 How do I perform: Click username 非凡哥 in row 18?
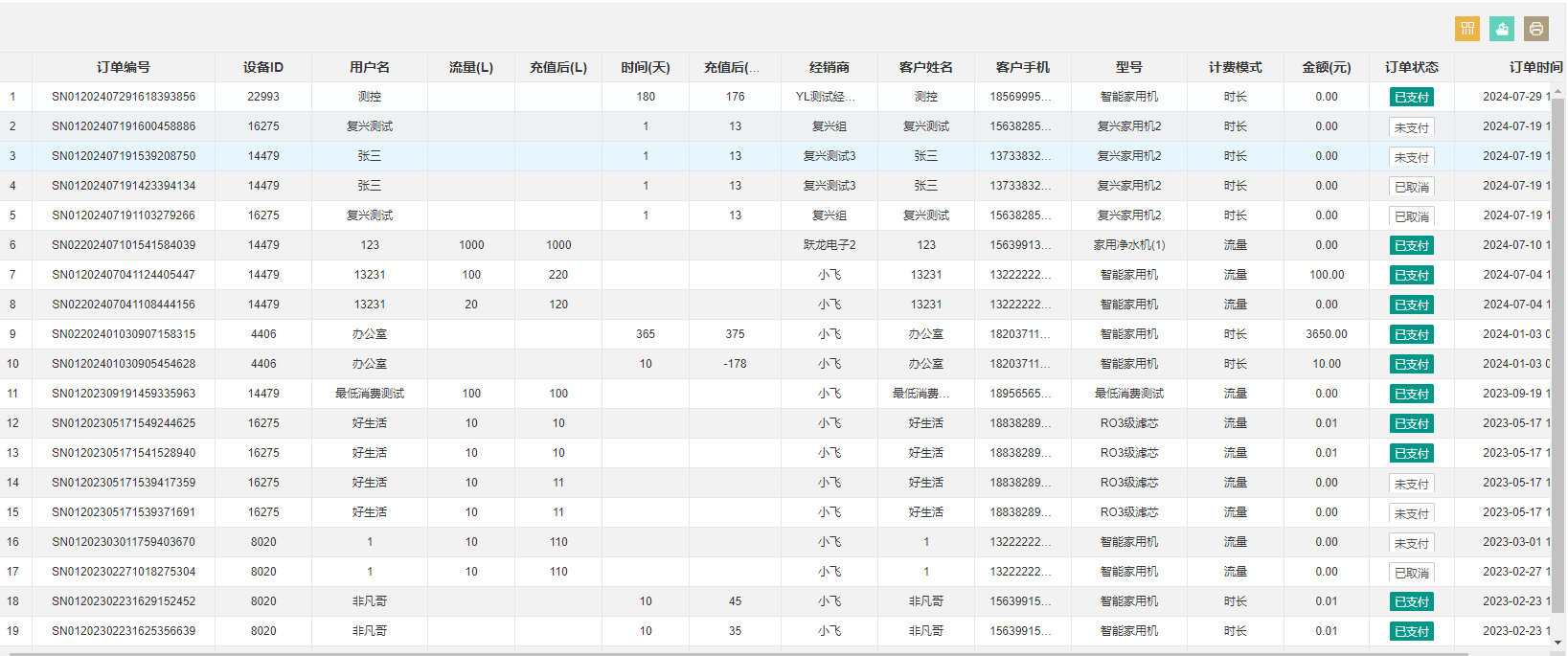[x=370, y=601]
